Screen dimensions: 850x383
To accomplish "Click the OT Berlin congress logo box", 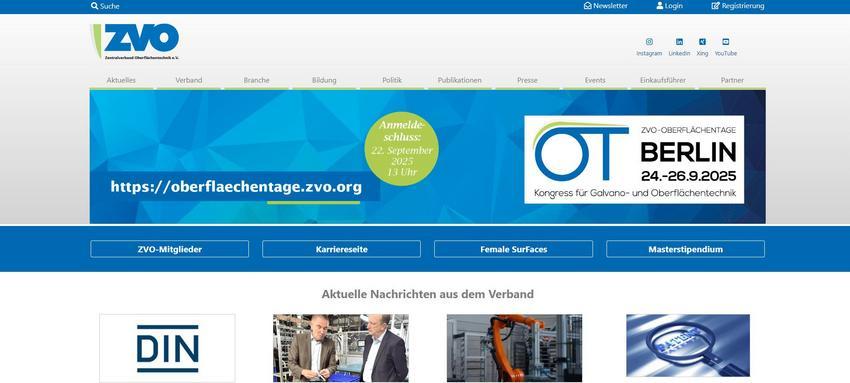I will tap(634, 159).
